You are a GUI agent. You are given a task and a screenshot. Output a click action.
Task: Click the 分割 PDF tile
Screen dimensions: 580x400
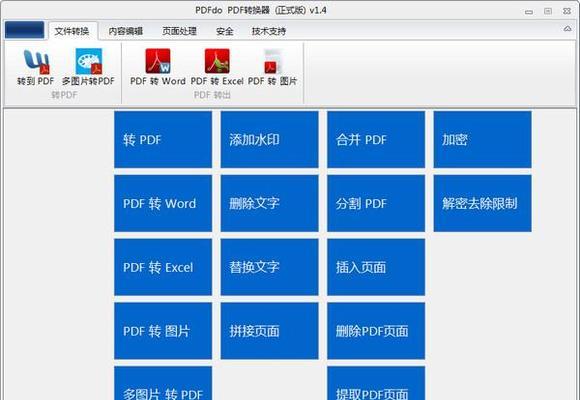[376, 204]
